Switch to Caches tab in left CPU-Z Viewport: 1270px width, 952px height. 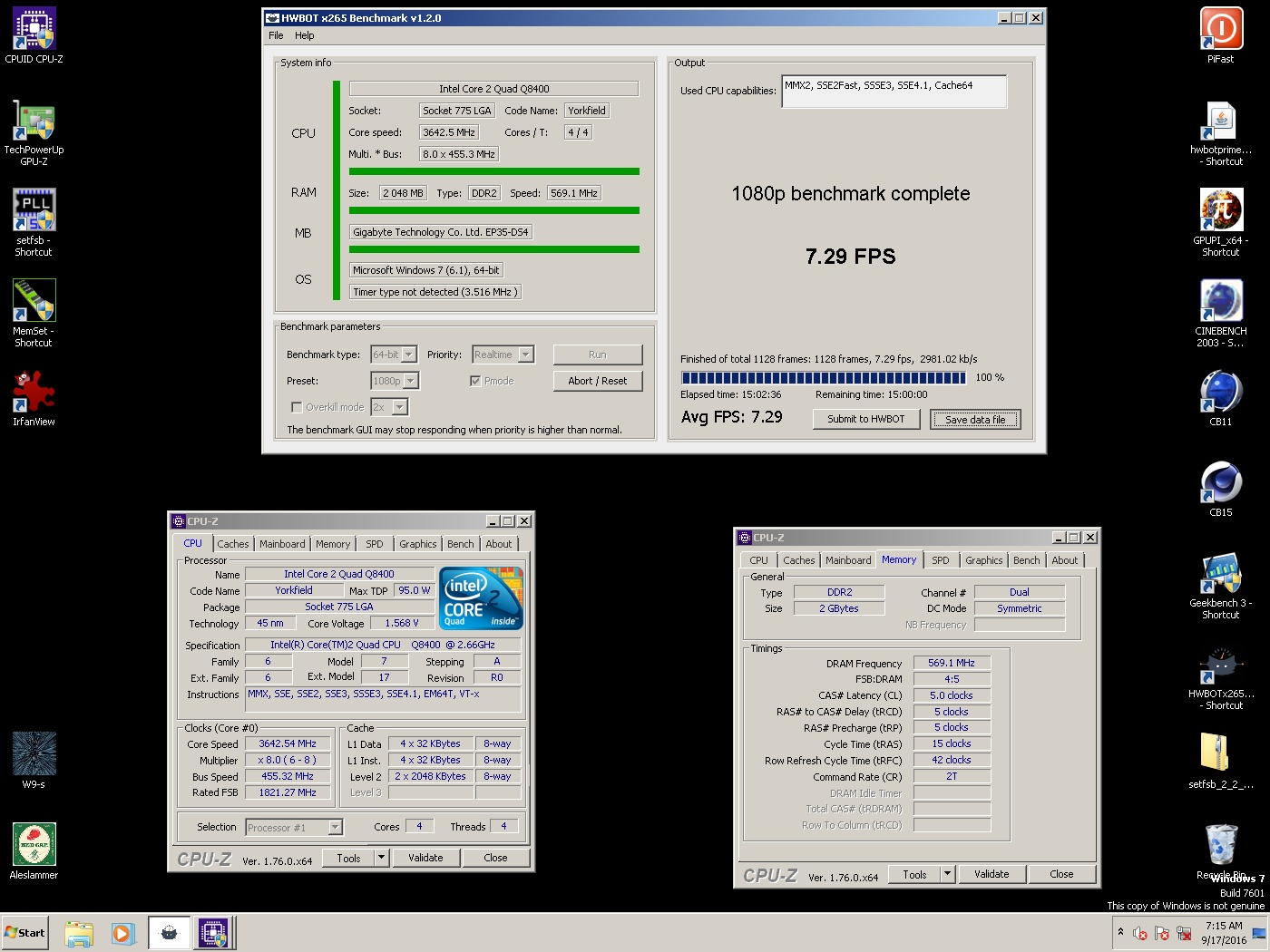point(232,544)
